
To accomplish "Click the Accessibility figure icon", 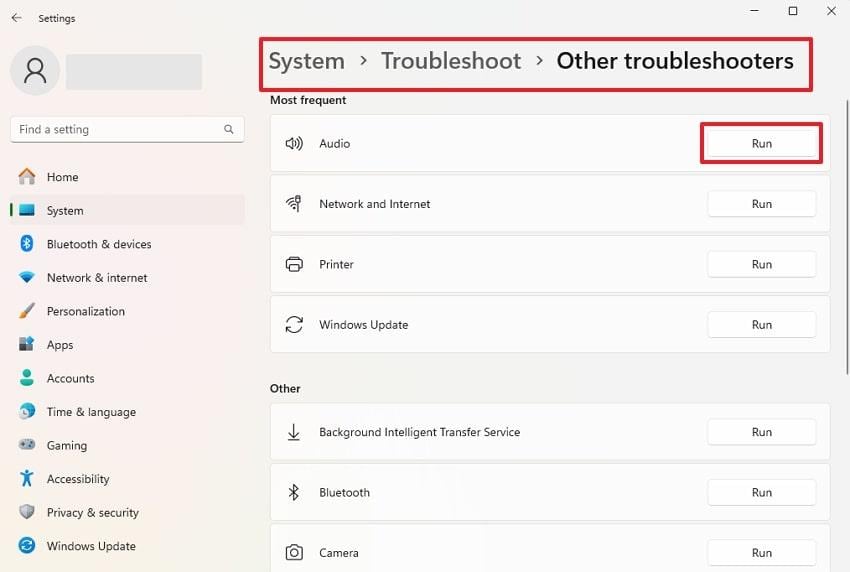I will (x=27, y=478).
